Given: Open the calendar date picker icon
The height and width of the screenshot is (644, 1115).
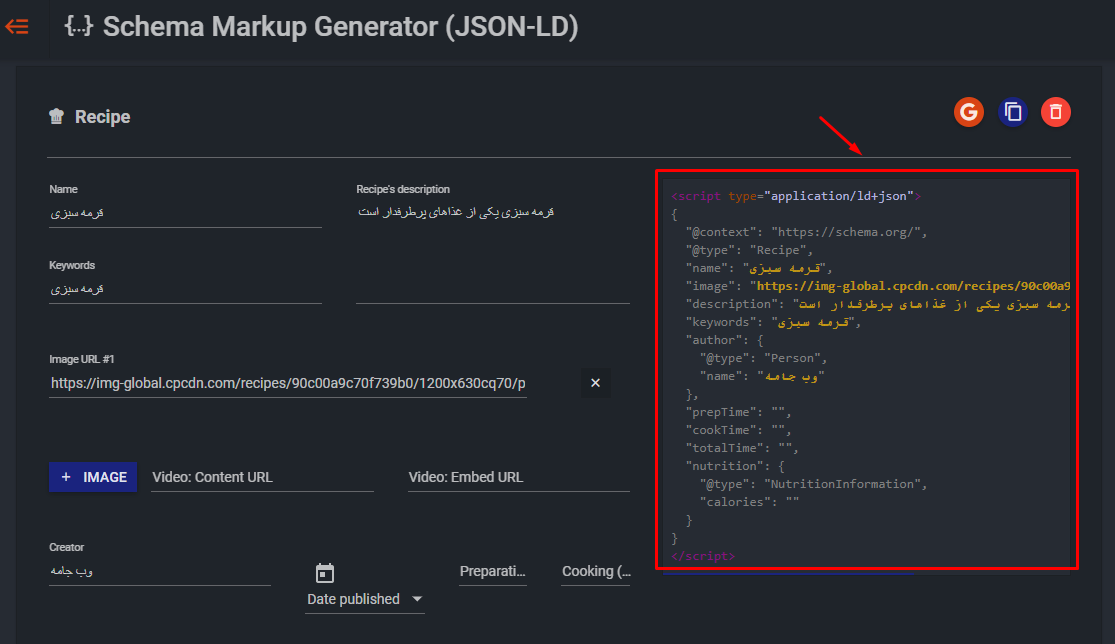Looking at the screenshot, I should point(324,573).
